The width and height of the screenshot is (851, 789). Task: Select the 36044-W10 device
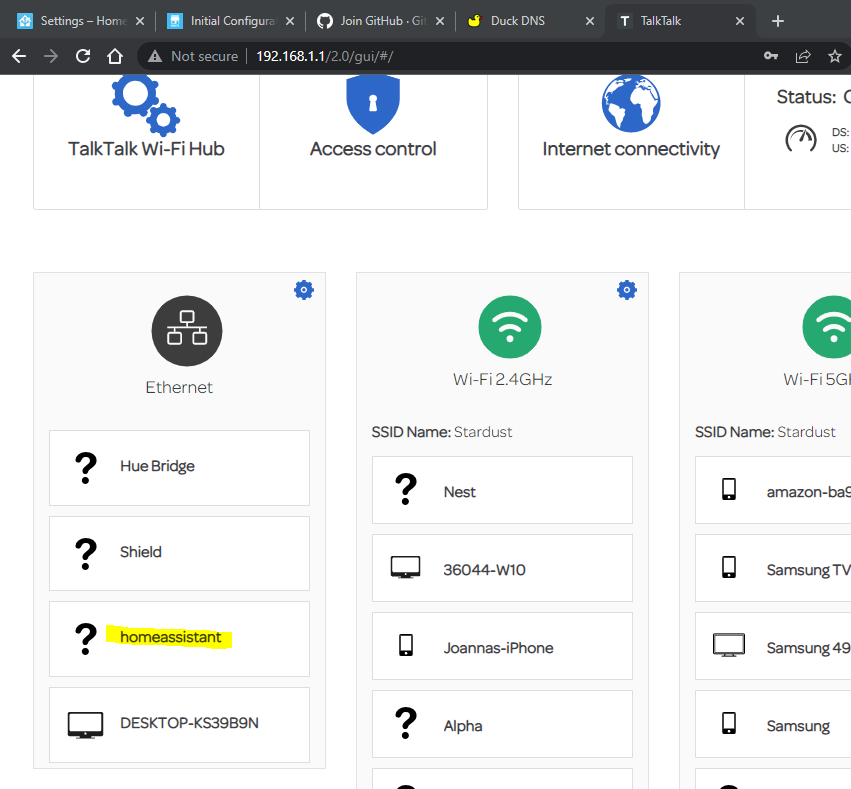tap(503, 568)
